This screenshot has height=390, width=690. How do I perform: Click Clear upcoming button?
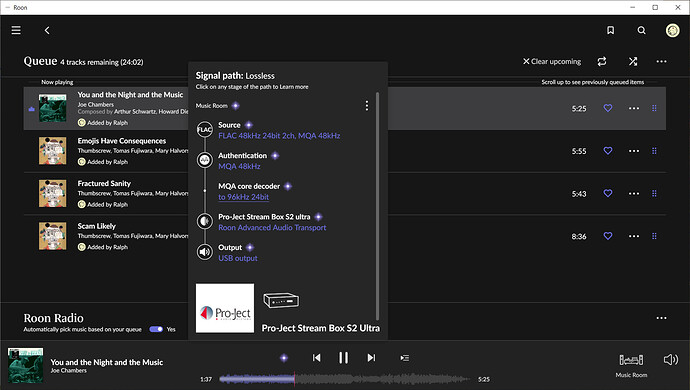point(552,61)
